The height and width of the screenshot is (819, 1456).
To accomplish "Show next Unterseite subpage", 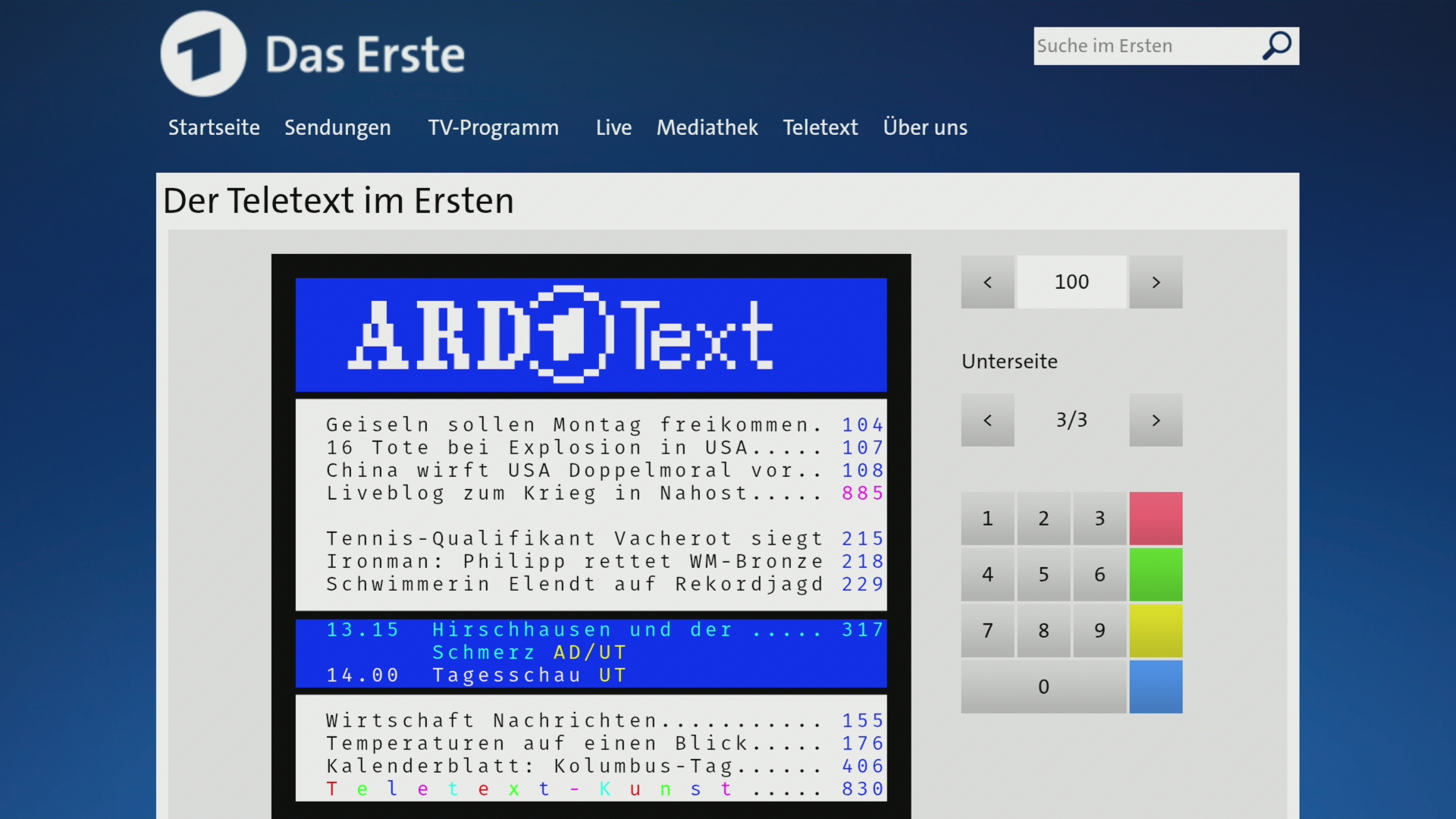I will pos(1155,420).
